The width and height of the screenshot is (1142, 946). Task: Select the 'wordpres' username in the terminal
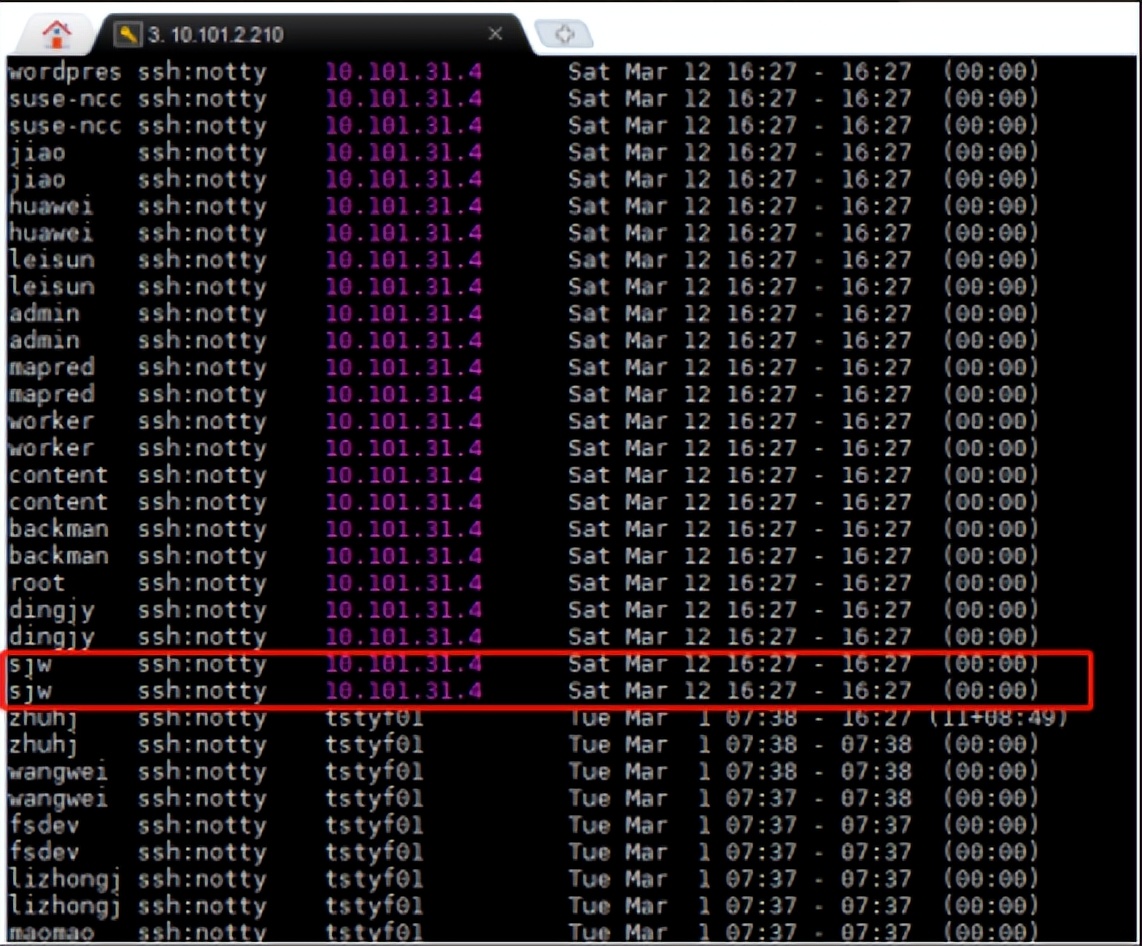point(65,72)
